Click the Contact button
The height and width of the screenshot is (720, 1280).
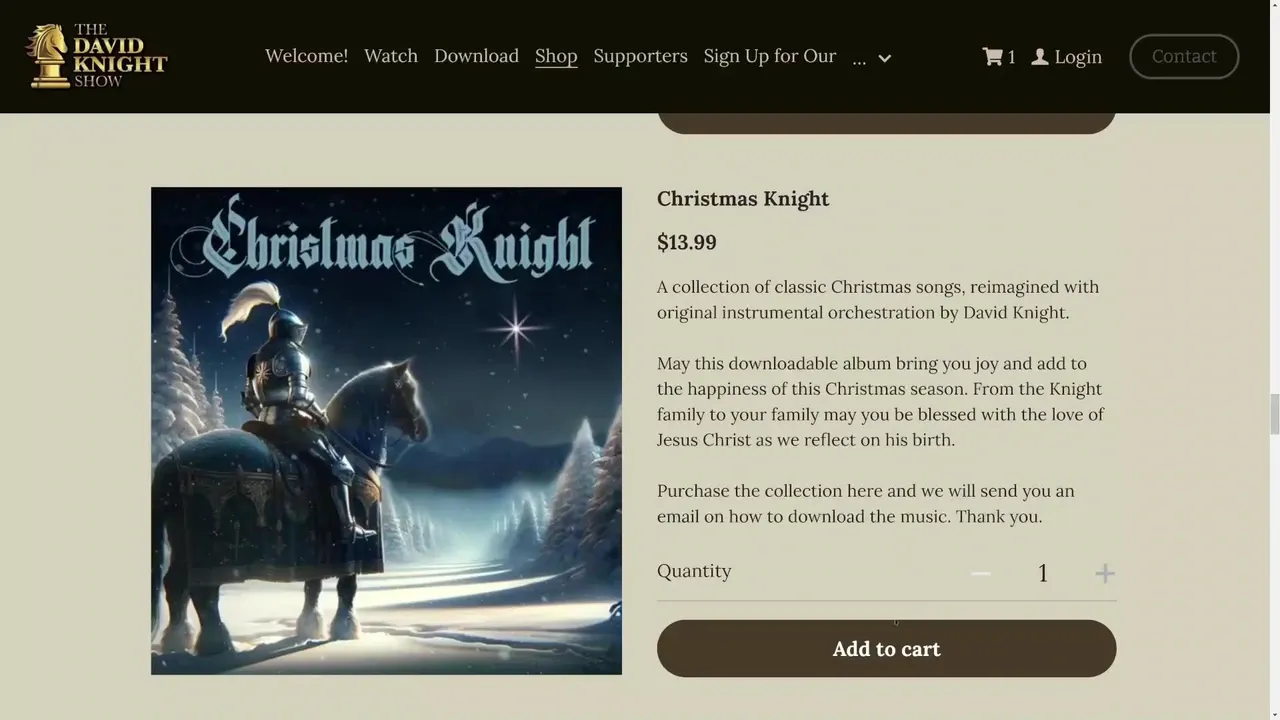pyautogui.click(x=1184, y=56)
